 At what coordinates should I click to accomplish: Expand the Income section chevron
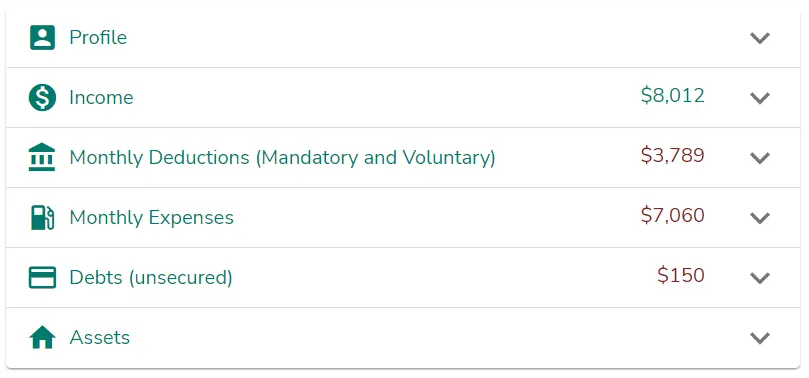759,97
